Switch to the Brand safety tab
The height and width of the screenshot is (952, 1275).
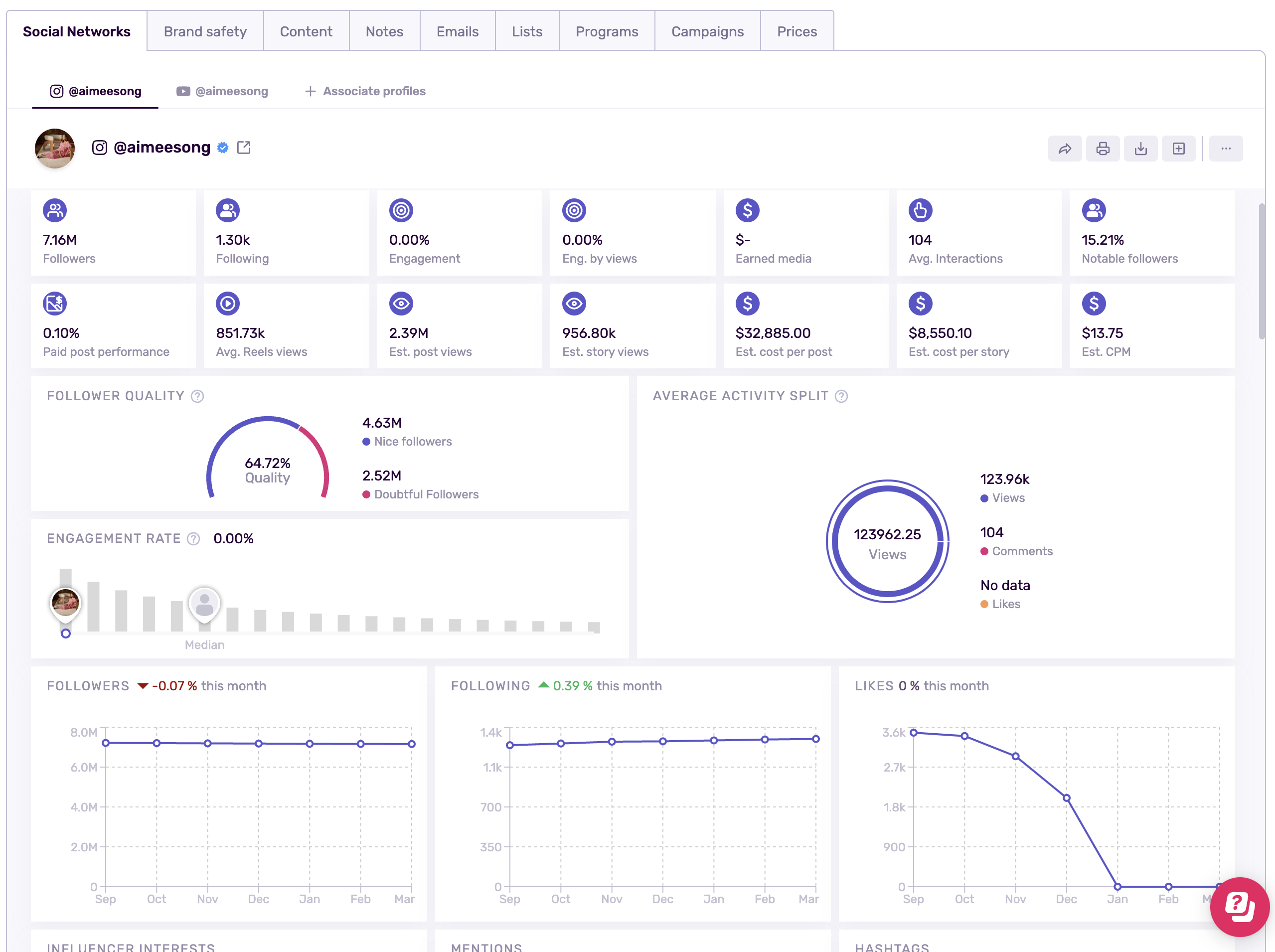(204, 31)
